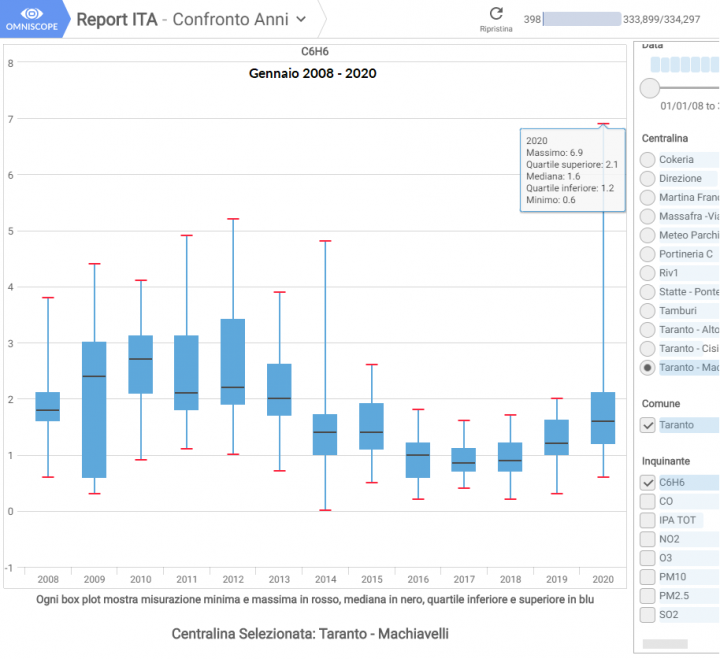Screen dimensions: 720x659
Task: Click the record count filter bar
Action: [x=580, y=19]
